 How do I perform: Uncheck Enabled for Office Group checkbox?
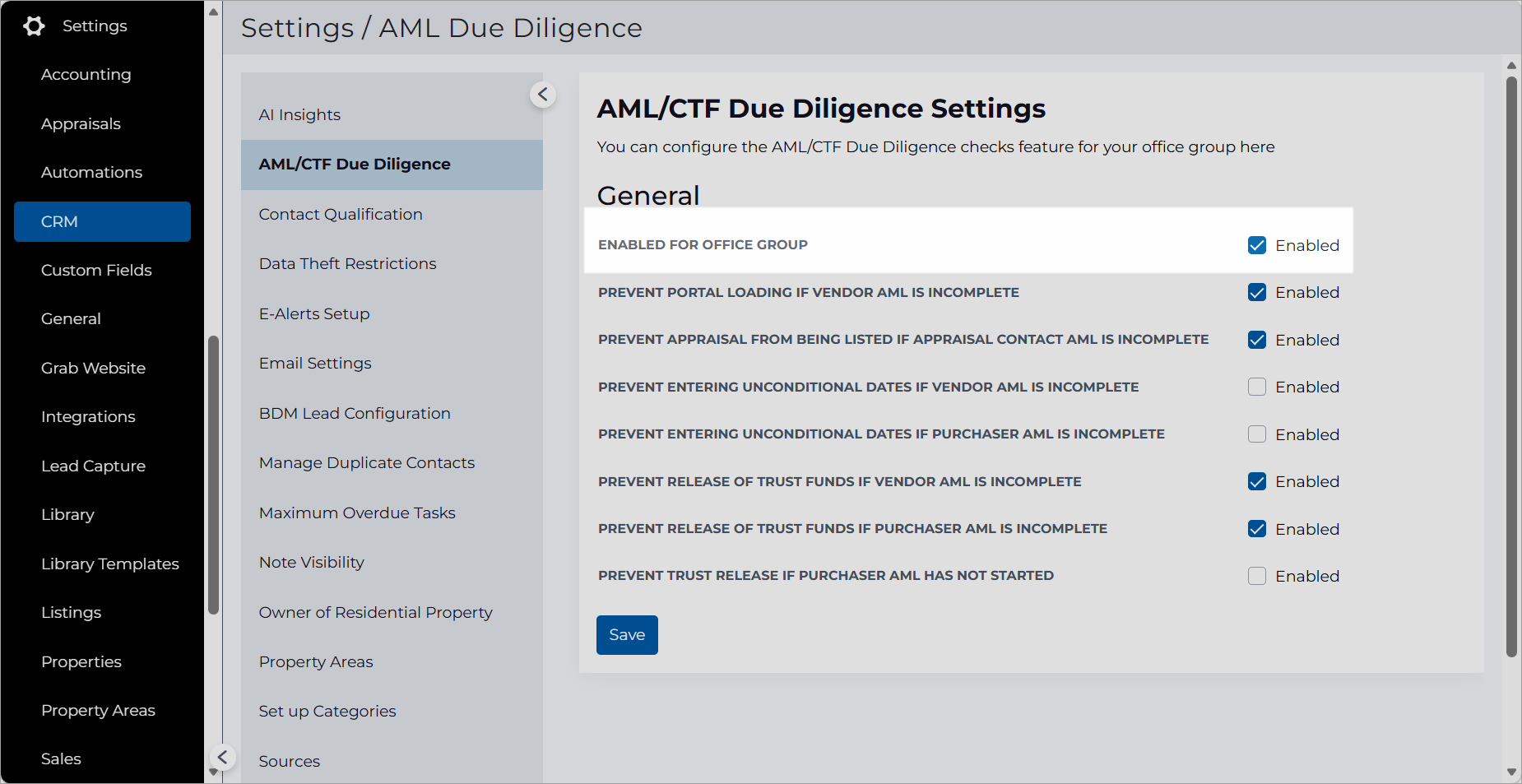tap(1257, 245)
